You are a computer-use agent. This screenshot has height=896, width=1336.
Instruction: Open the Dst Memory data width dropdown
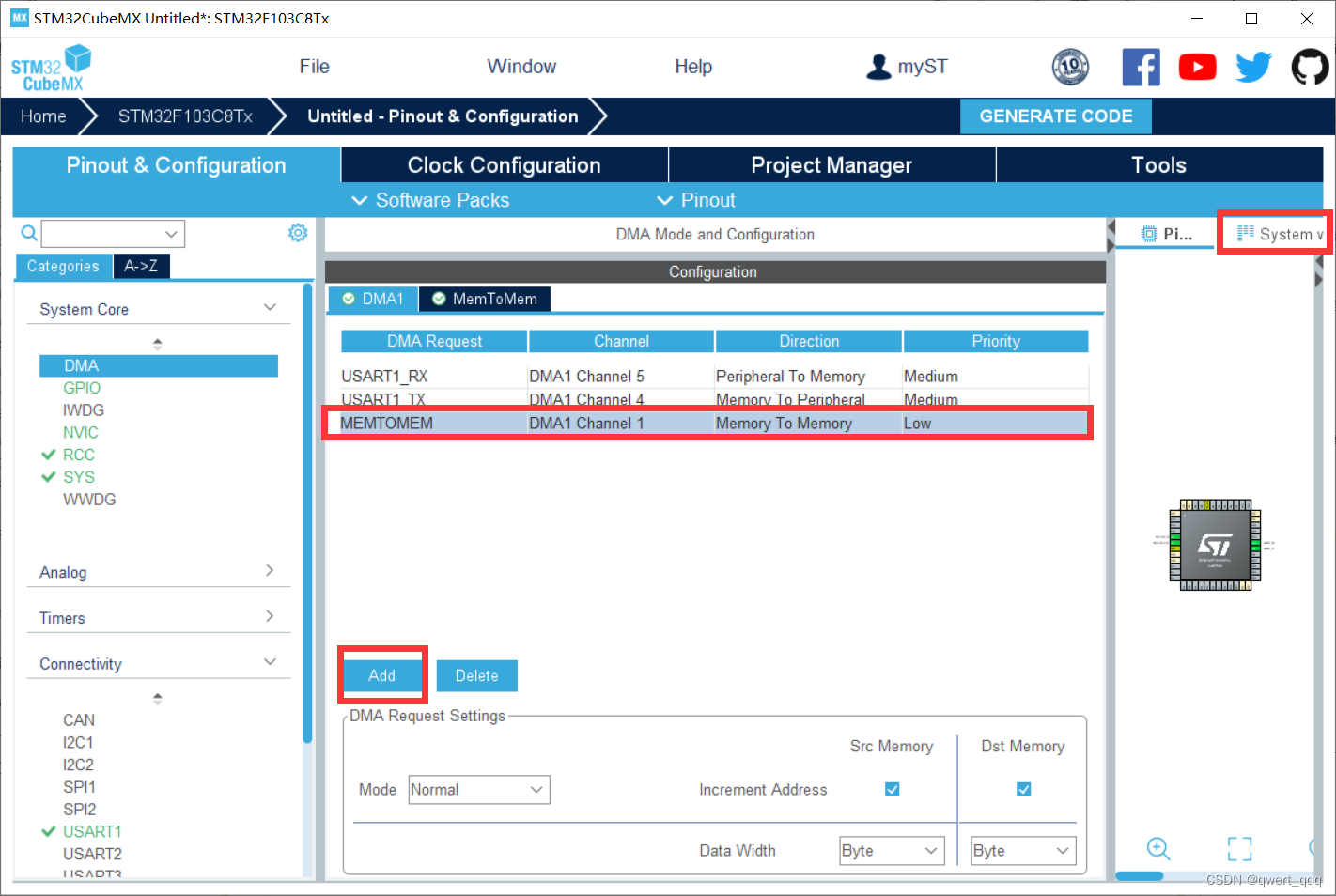[x=1023, y=851]
